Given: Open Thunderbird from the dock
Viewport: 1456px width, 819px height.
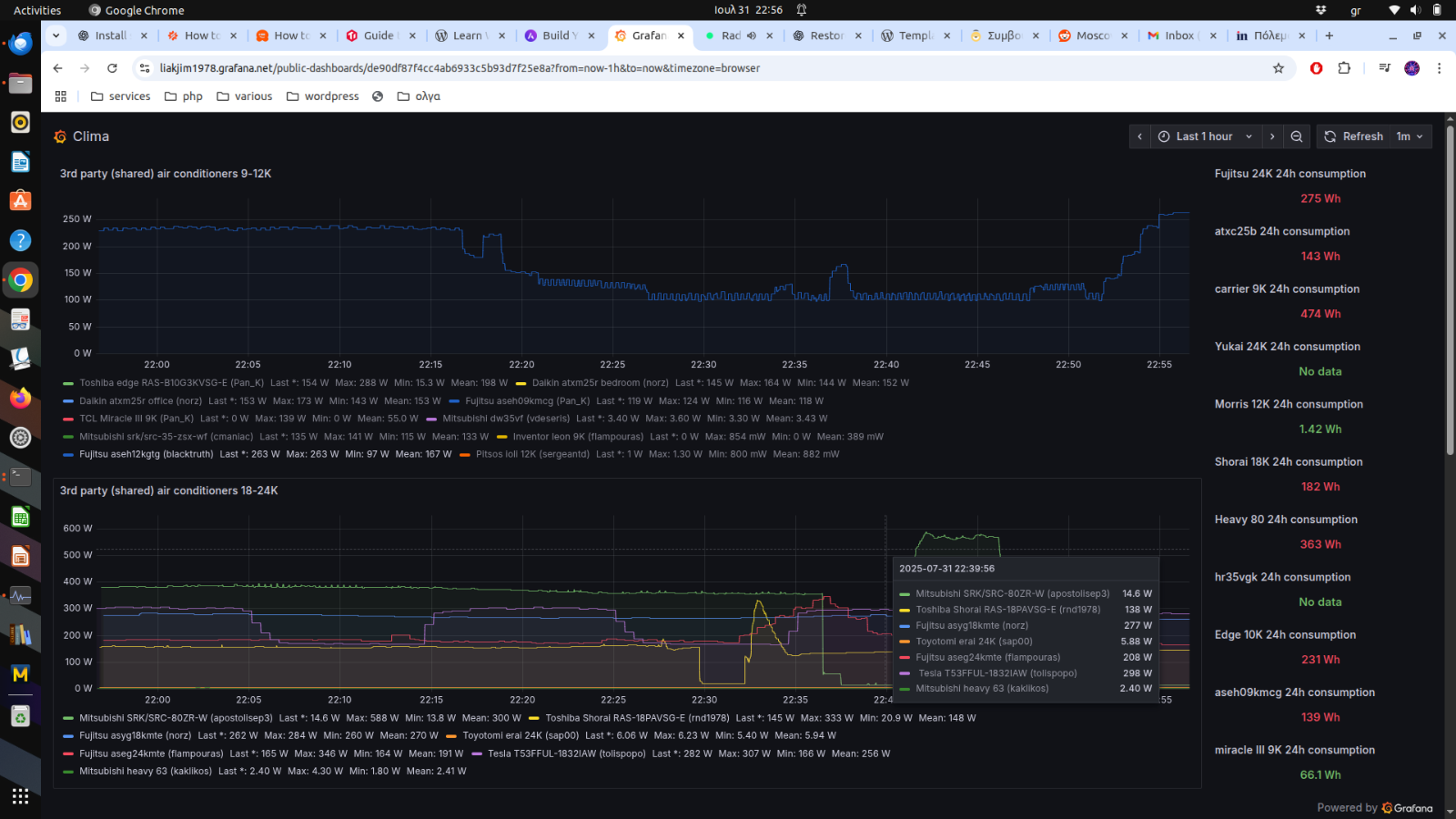Looking at the screenshot, I should coord(20,43).
